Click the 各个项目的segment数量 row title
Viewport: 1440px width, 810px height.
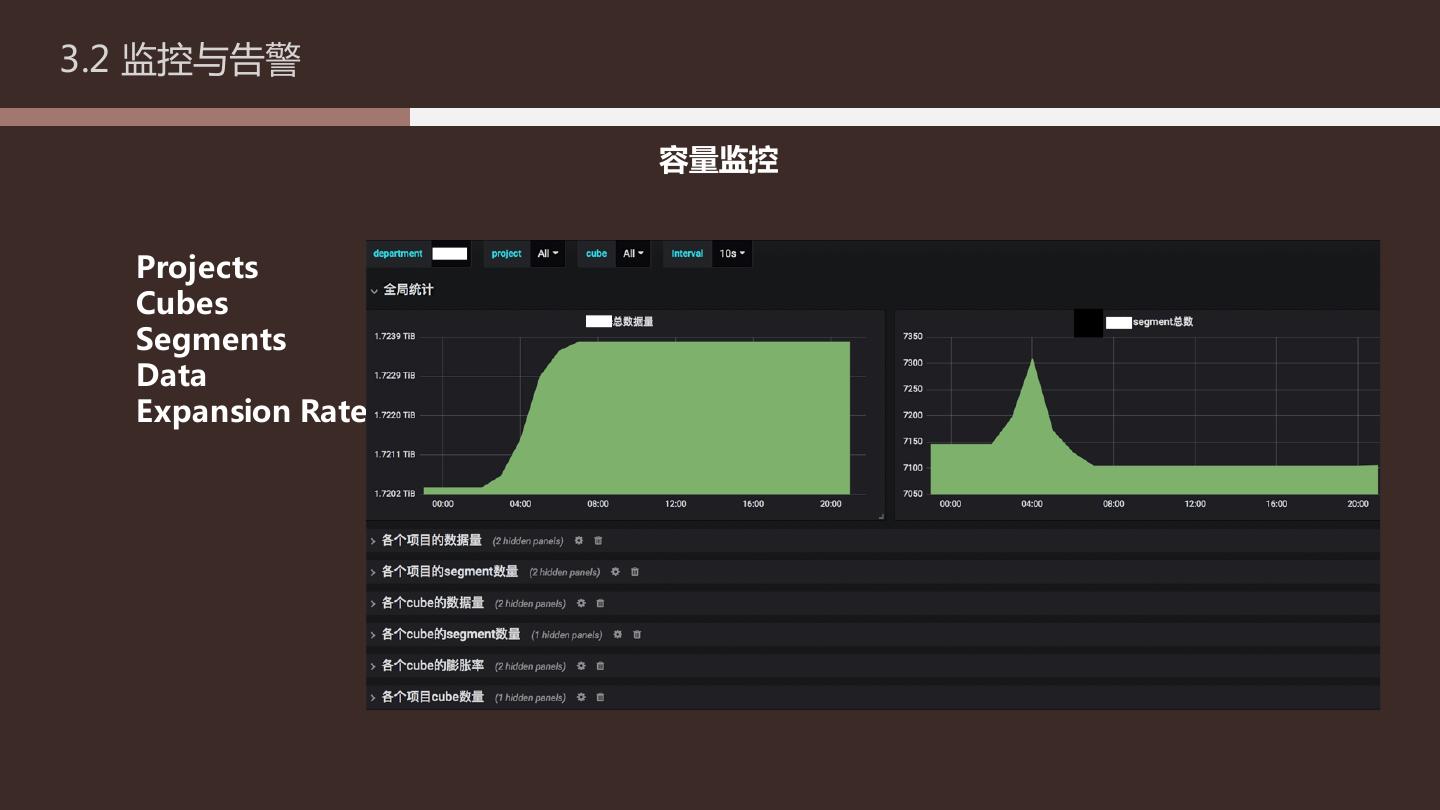pyautogui.click(x=450, y=572)
